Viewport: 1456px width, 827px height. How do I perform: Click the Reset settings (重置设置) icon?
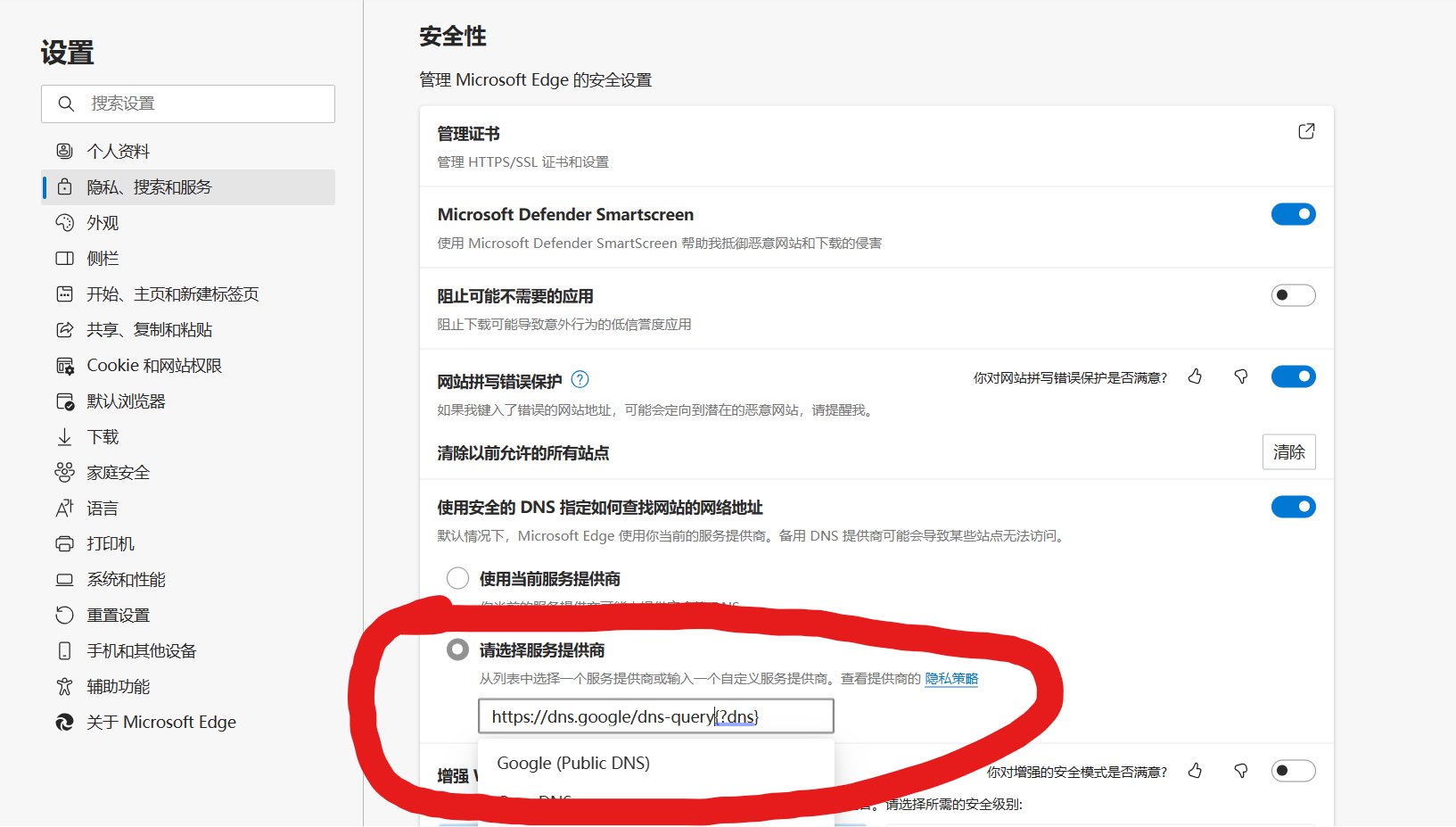point(64,615)
